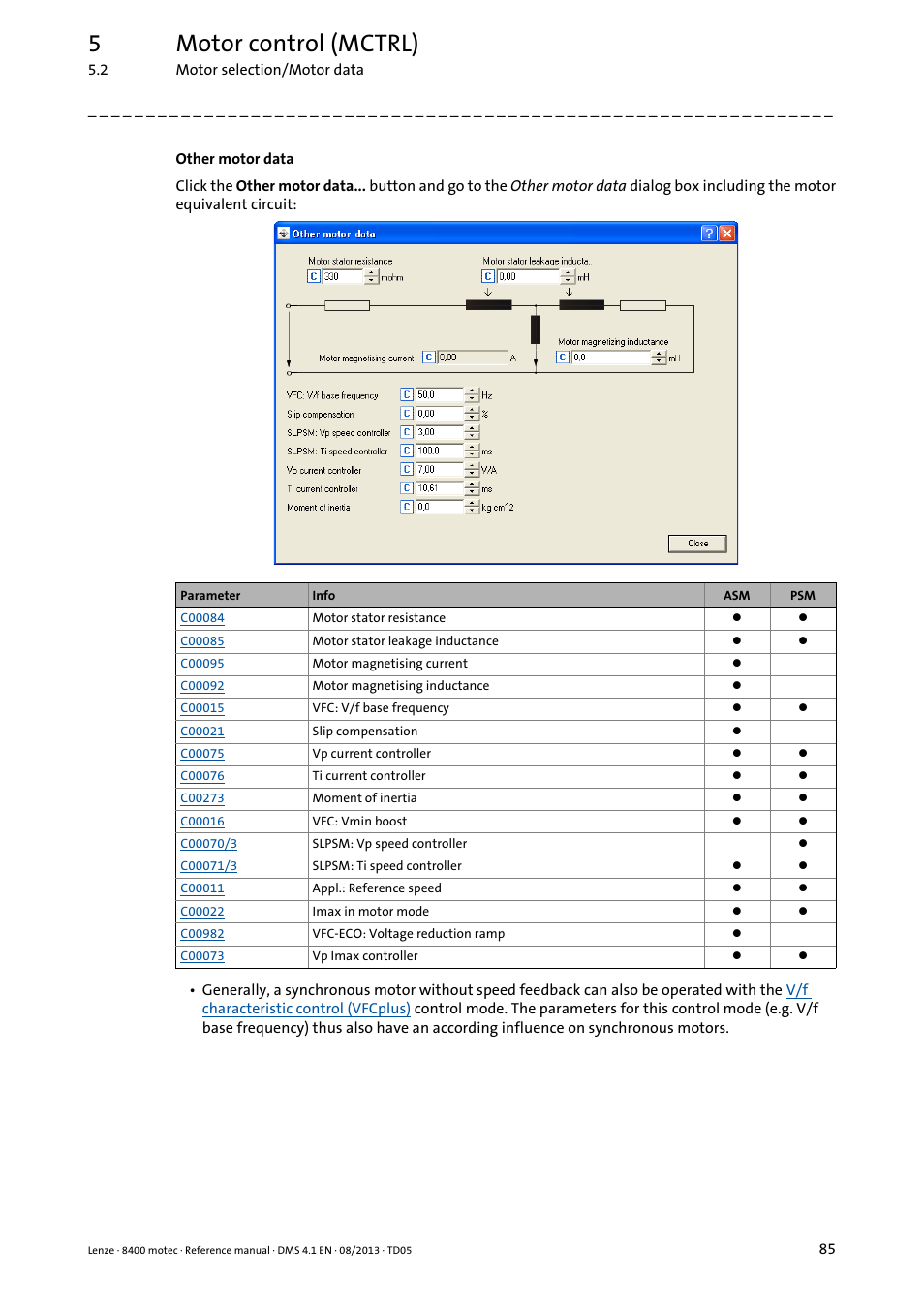Open the C00982 parameter link

[x=202, y=934]
